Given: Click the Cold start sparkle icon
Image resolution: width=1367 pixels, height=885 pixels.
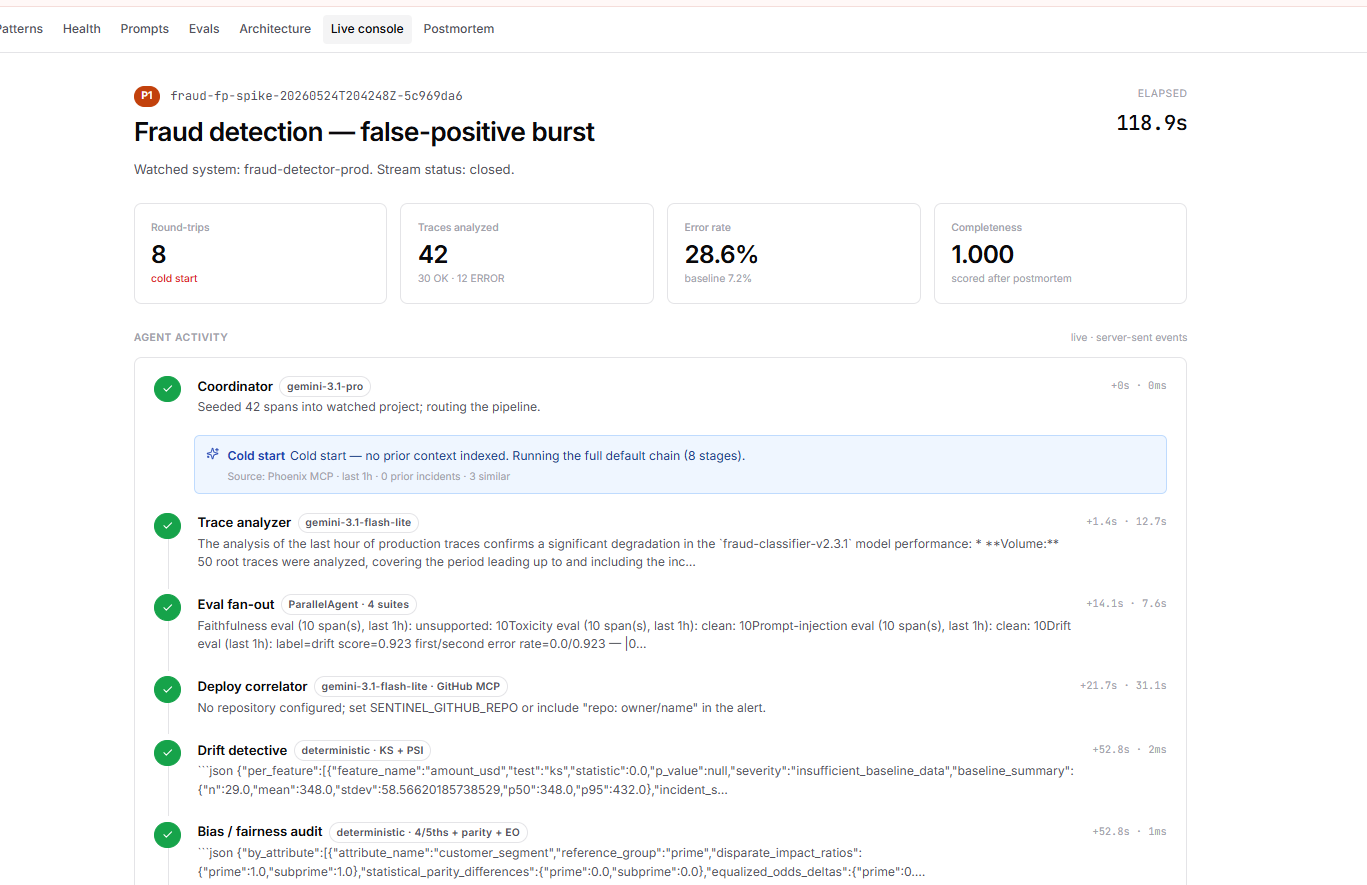Looking at the screenshot, I should point(213,454).
